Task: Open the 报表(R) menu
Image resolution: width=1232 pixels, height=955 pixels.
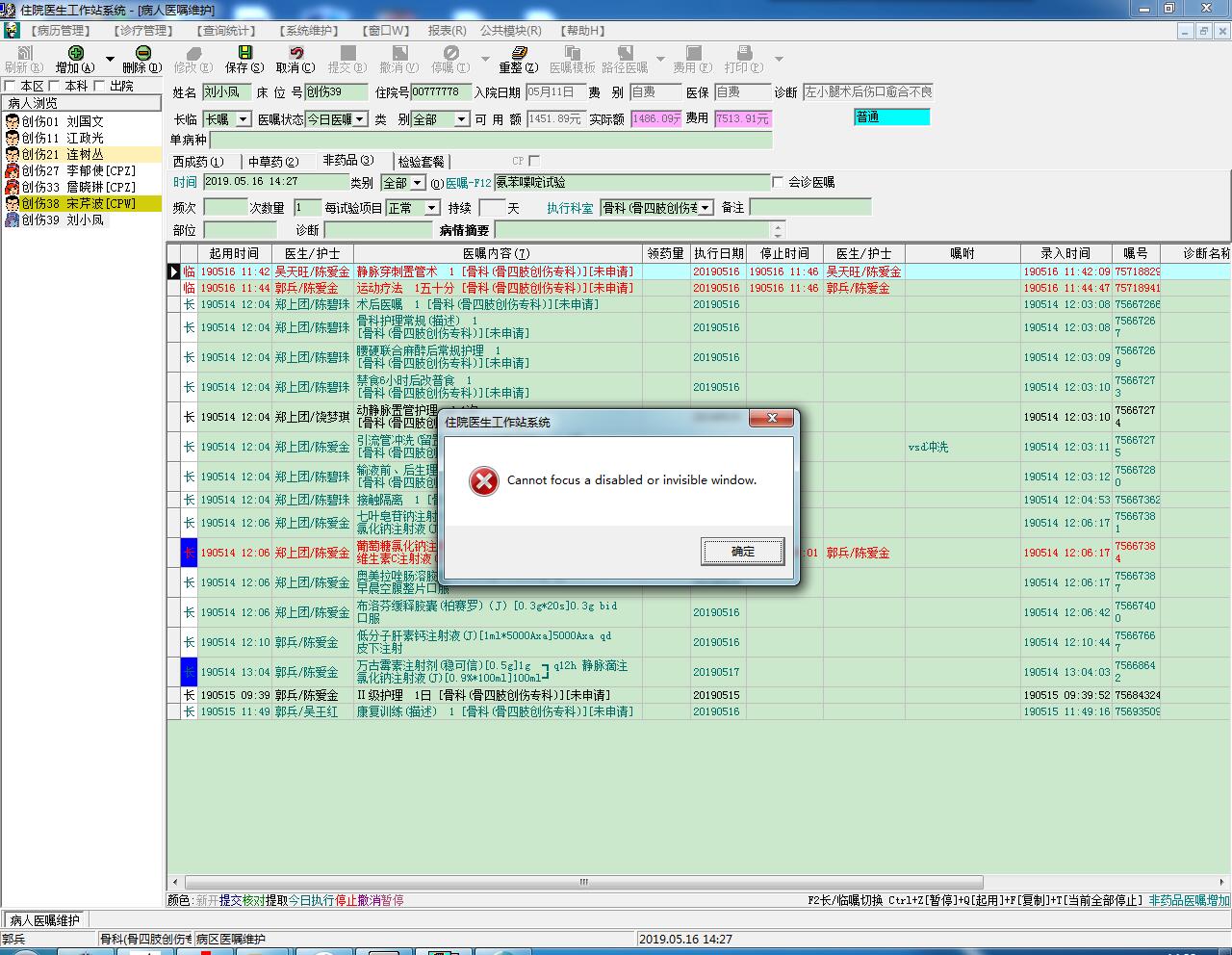Action: (447, 31)
